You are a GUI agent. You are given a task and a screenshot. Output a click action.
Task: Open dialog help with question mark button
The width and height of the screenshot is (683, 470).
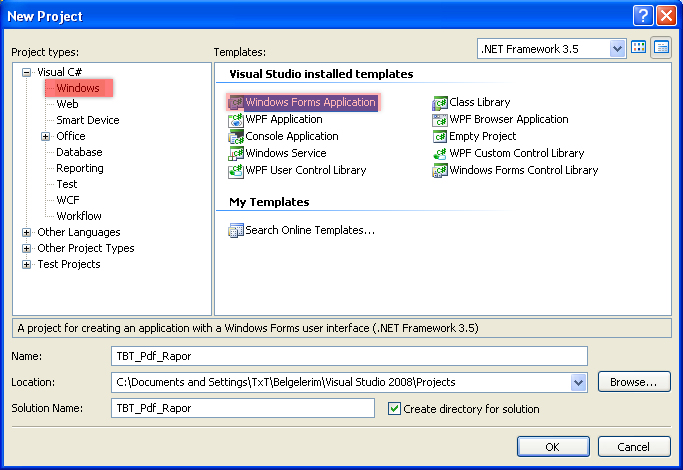[x=643, y=16]
